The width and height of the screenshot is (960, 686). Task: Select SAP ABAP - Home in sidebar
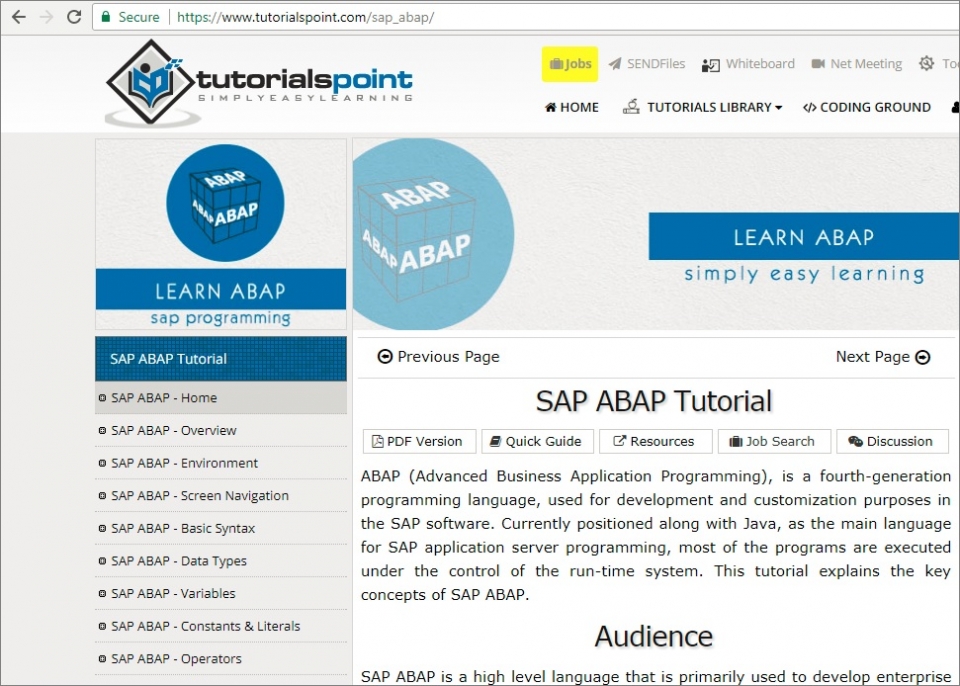[221, 398]
